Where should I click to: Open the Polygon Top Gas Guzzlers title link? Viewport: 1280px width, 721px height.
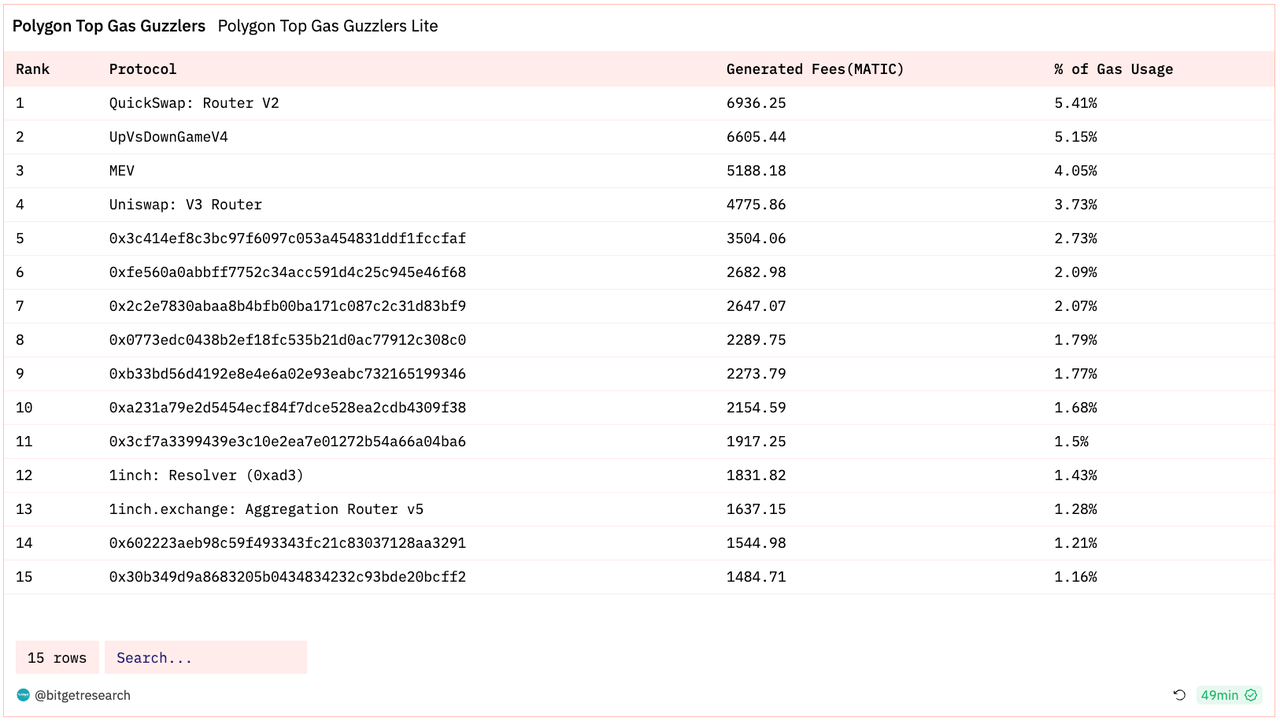[109, 26]
